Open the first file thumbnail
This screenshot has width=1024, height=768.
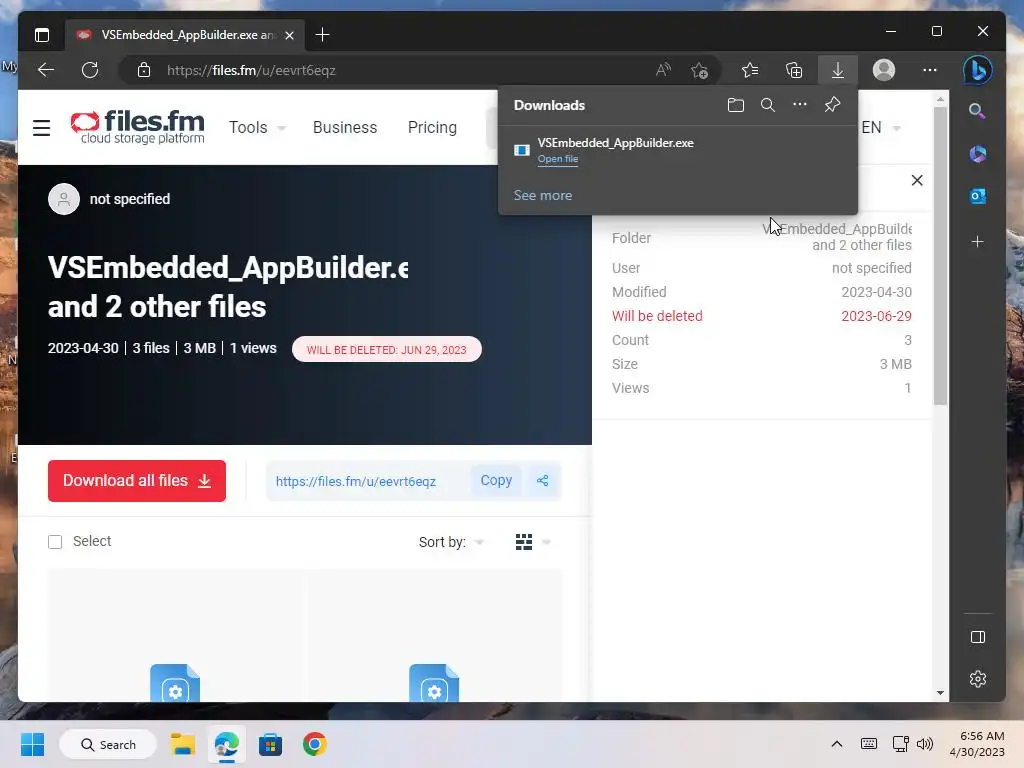pyautogui.click(x=175, y=635)
